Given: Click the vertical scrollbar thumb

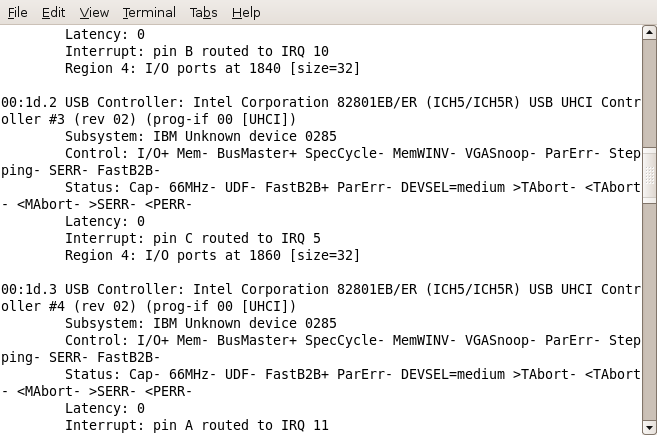Looking at the screenshot, I should [x=649, y=175].
